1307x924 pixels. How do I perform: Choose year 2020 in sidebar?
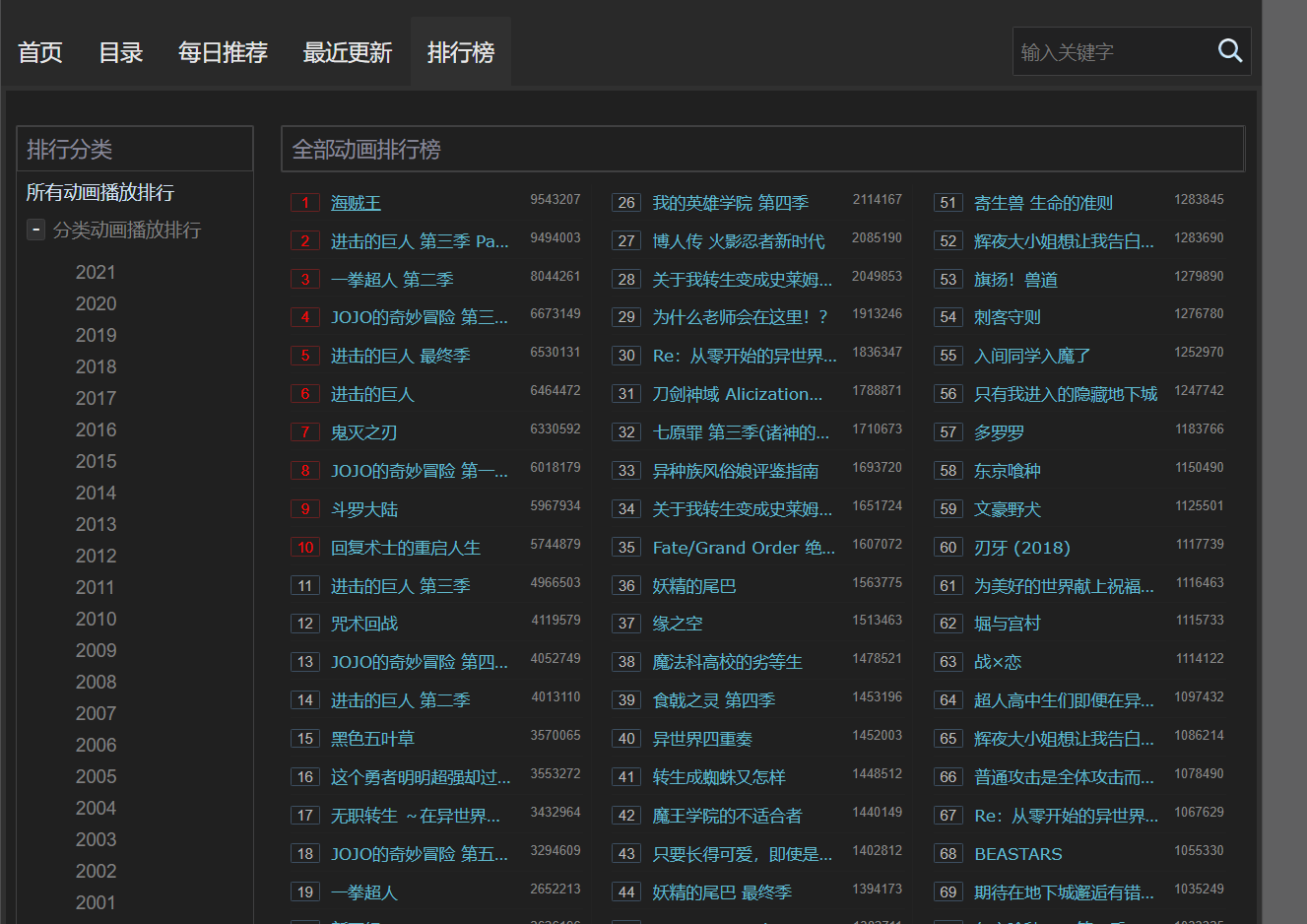coord(96,303)
